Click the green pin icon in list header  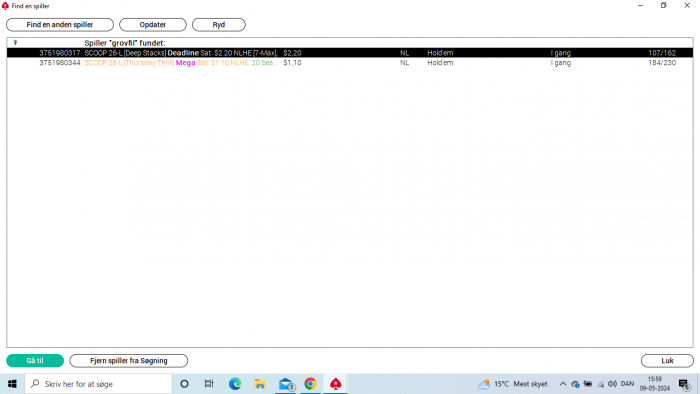(x=15, y=43)
